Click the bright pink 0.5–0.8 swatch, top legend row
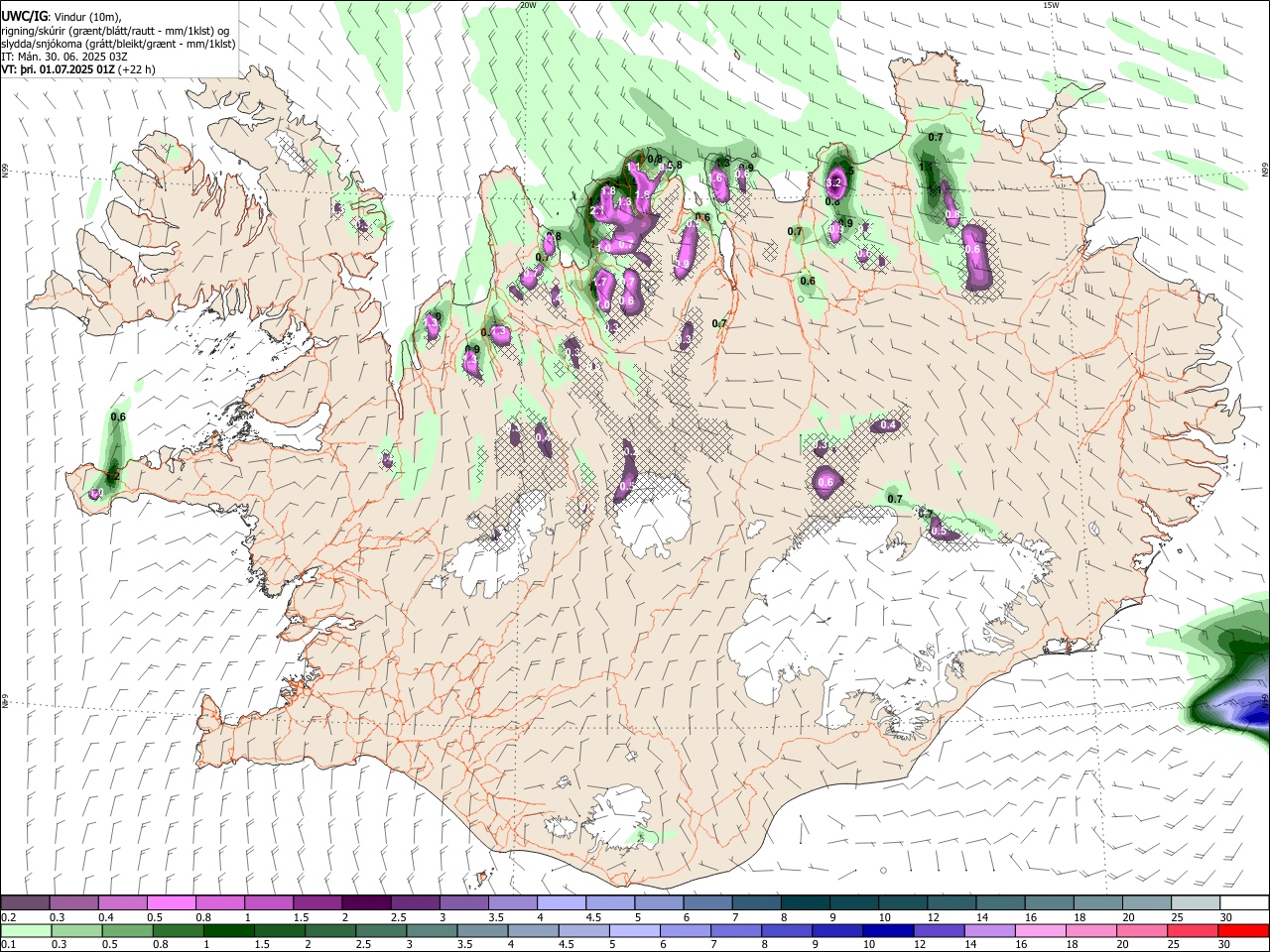The height and width of the screenshot is (952, 1270). (x=172, y=903)
